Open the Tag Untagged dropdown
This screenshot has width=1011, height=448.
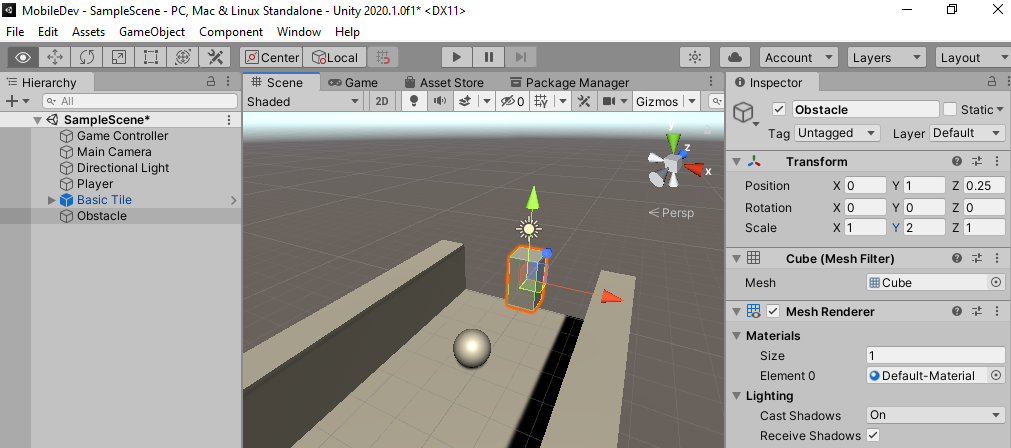pos(837,133)
